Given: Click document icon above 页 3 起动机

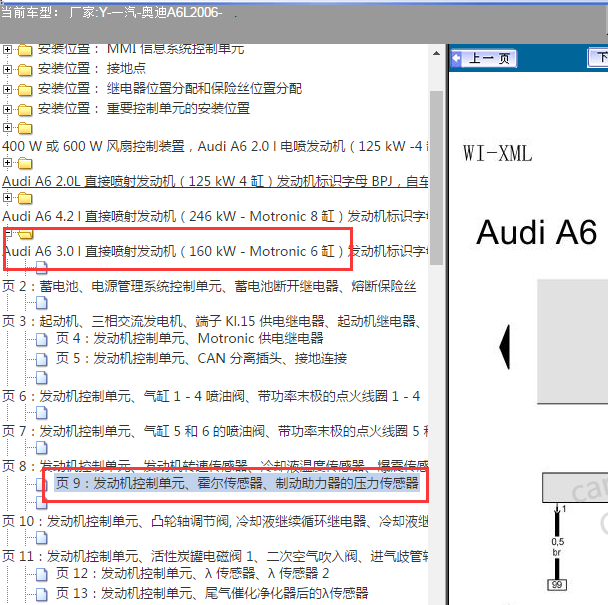Looking at the screenshot, I should pos(41,303).
